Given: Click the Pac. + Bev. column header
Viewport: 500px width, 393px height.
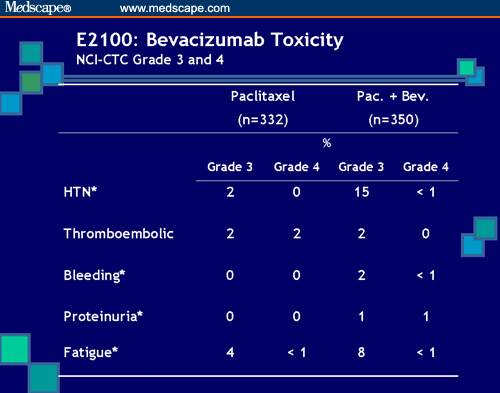Looking at the screenshot, I should click(393, 96).
